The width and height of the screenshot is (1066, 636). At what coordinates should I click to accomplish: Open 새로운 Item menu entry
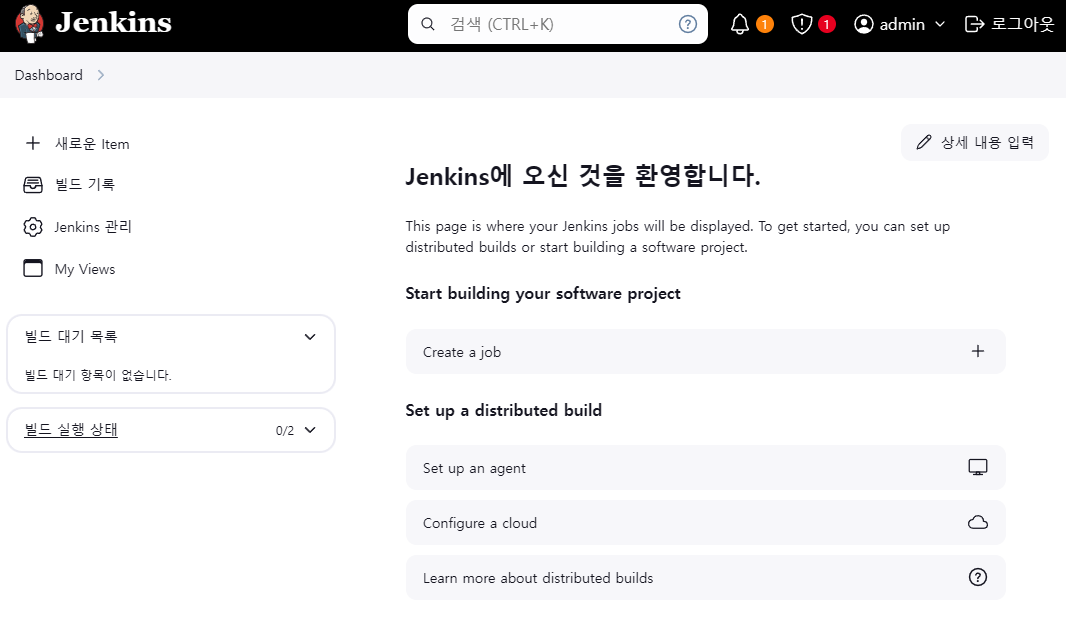(x=92, y=144)
